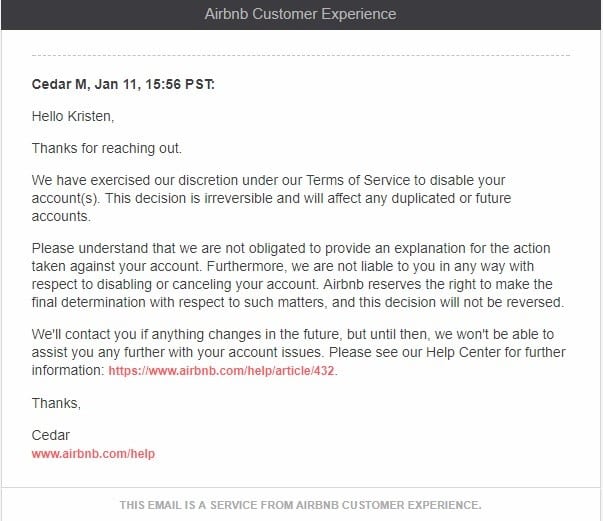Click the sentence starting "We'll contact you if anything"
The width and height of the screenshot is (603, 521).
[293, 343]
